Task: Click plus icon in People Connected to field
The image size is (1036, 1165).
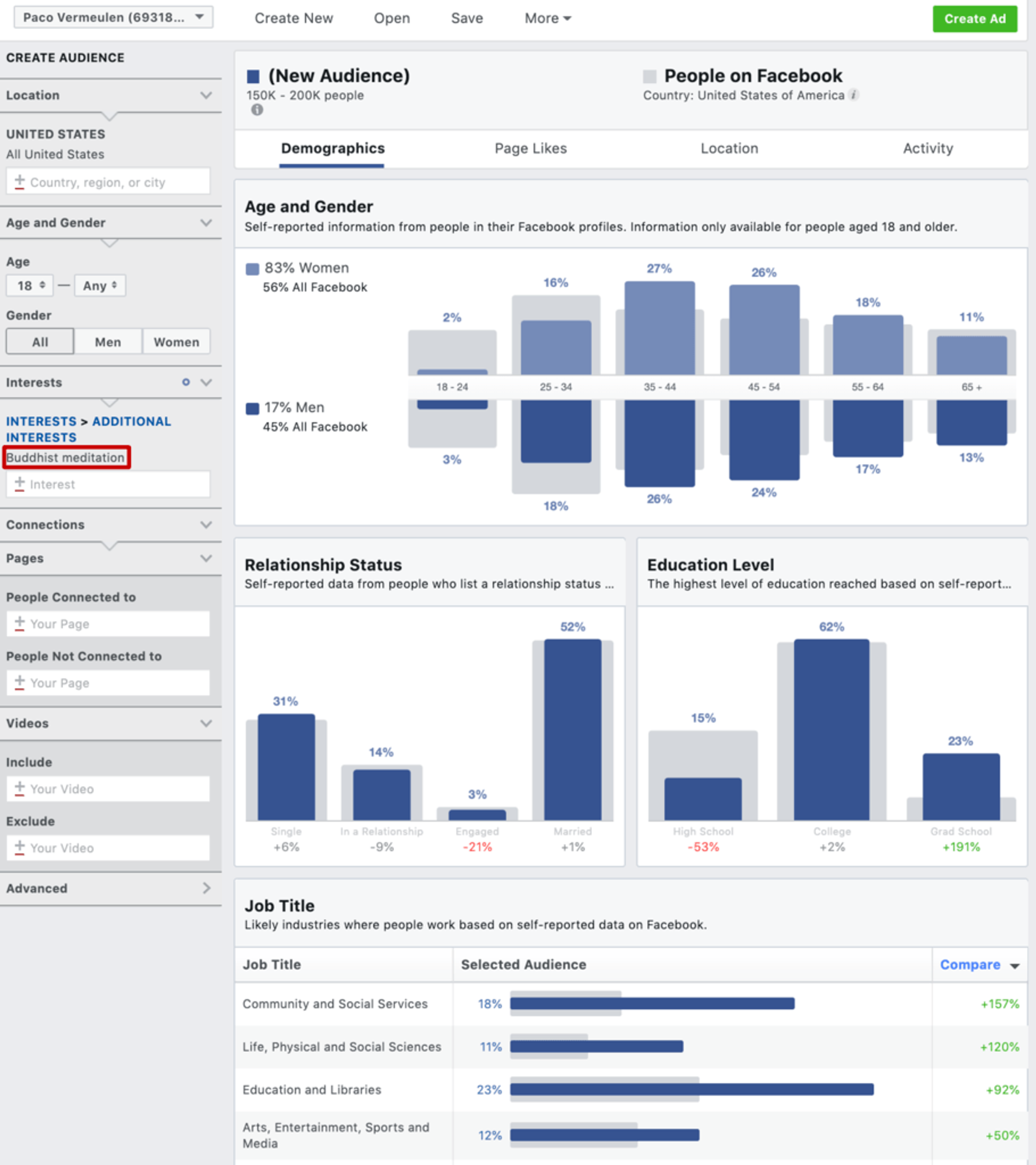Action: pos(19,623)
